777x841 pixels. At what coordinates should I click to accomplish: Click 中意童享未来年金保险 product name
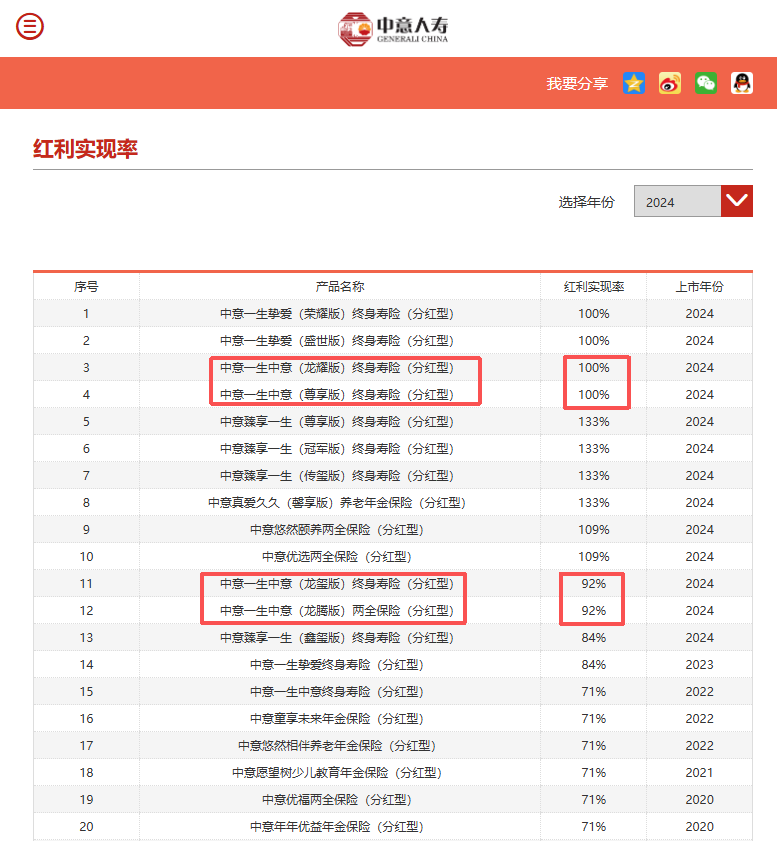tap(337, 718)
